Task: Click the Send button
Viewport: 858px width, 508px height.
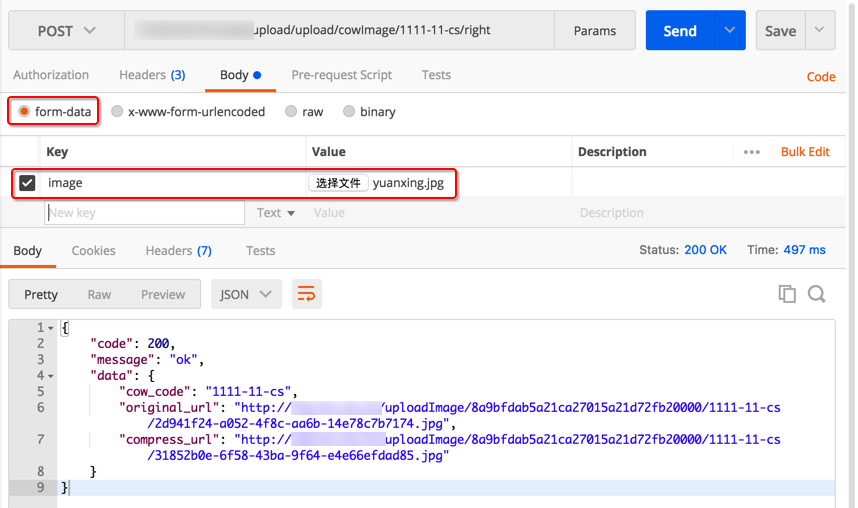Action: 680,31
